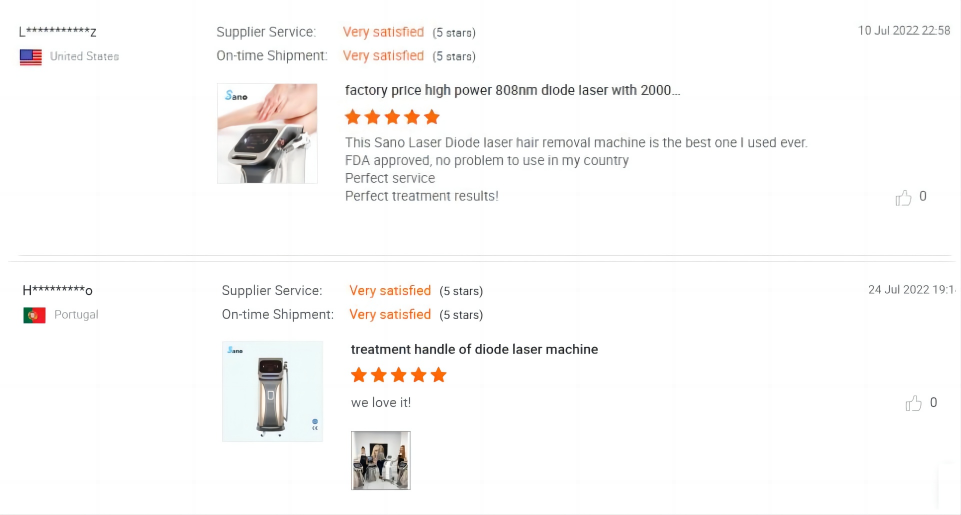The height and width of the screenshot is (515, 961).
Task: Open 'treatment handle of diode laser machine' link
Action: pos(474,349)
